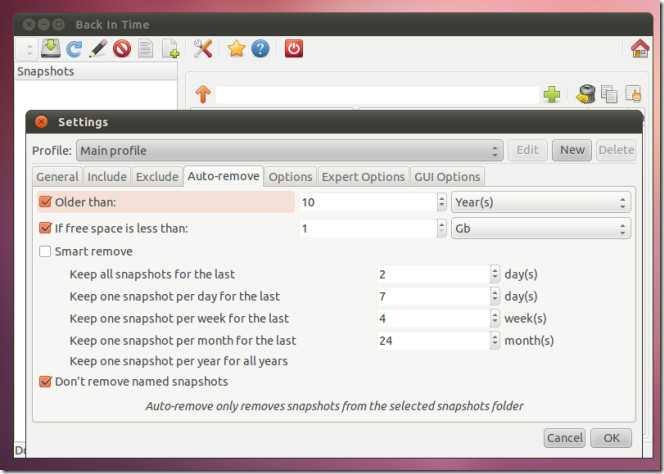The width and height of the screenshot is (664, 474).
Task: Open the Year(s) unit dropdown
Action: coord(541,202)
